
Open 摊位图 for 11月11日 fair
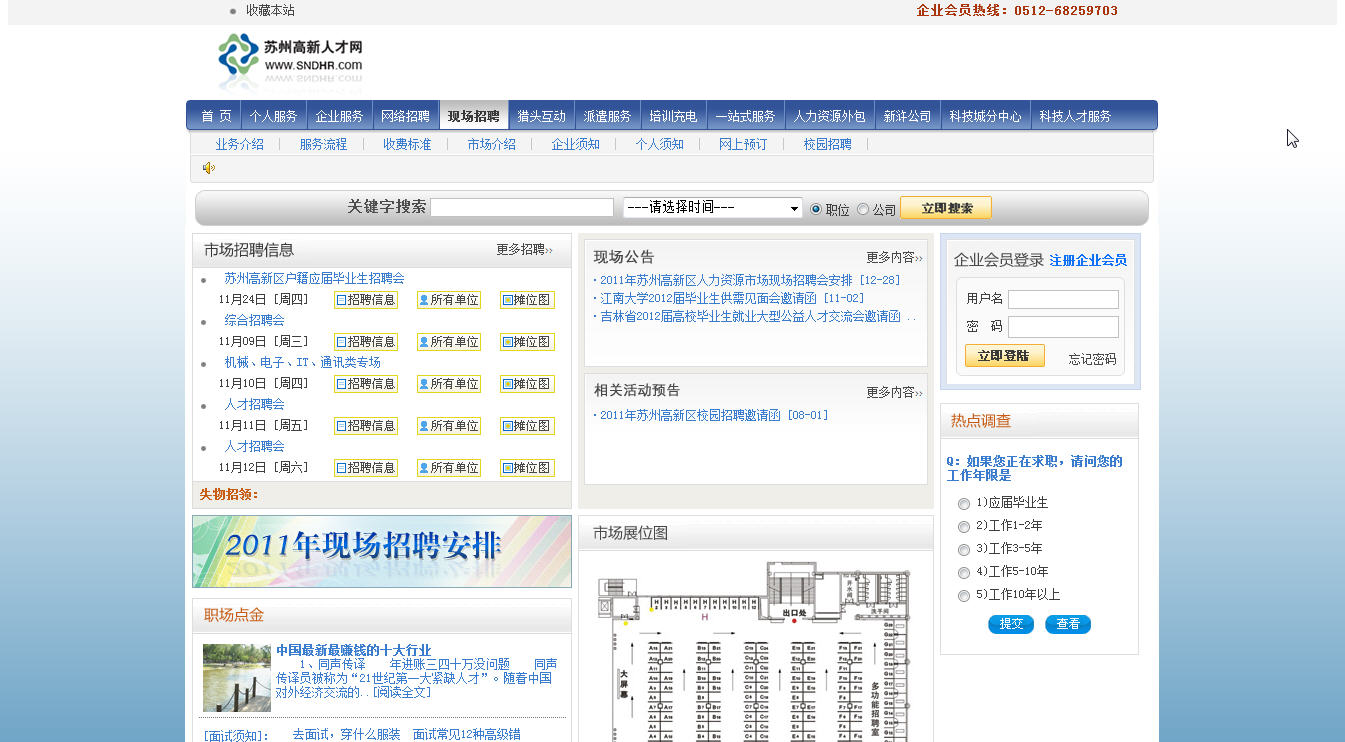pyautogui.click(x=527, y=426)
